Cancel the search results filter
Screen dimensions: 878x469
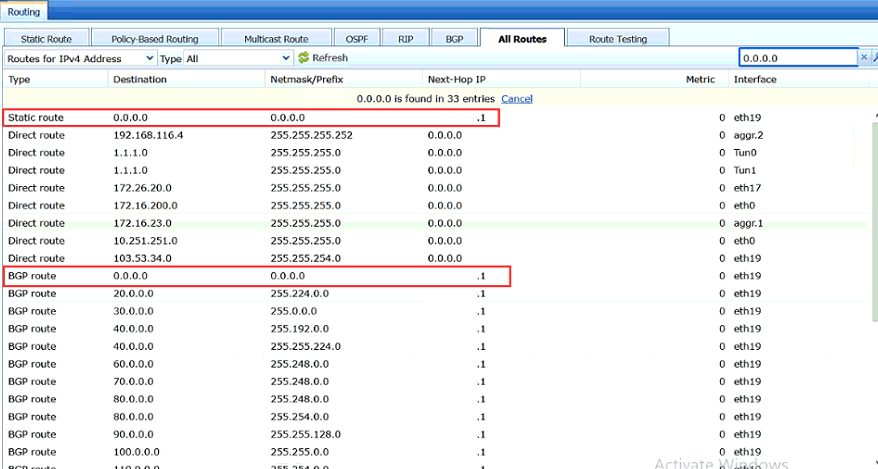pyautogui.click(x=517, y=99)
